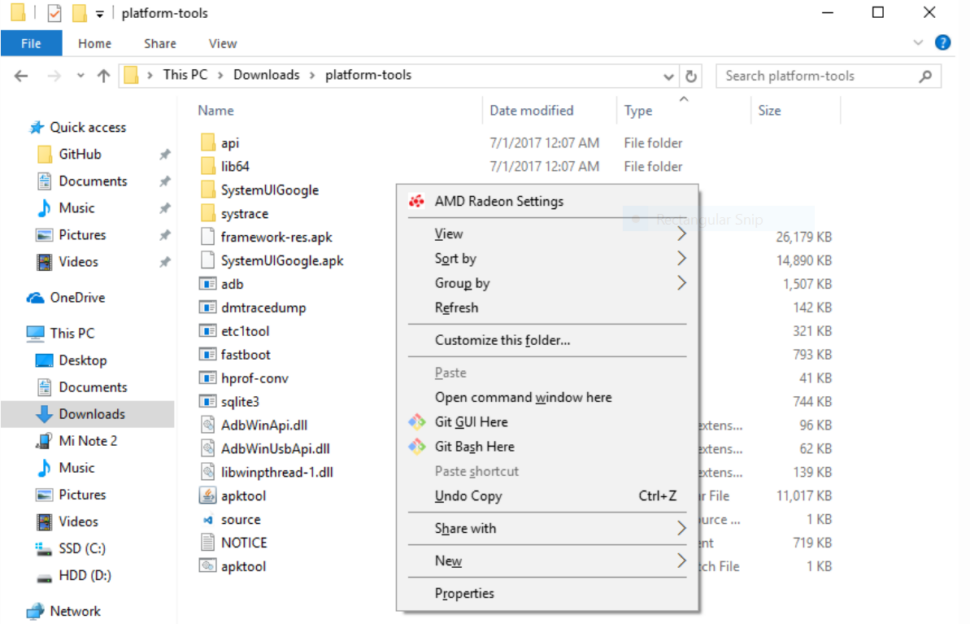Select the SystemUIGoogle folder
Screen dimensions: 970x624
click(270, 190)
